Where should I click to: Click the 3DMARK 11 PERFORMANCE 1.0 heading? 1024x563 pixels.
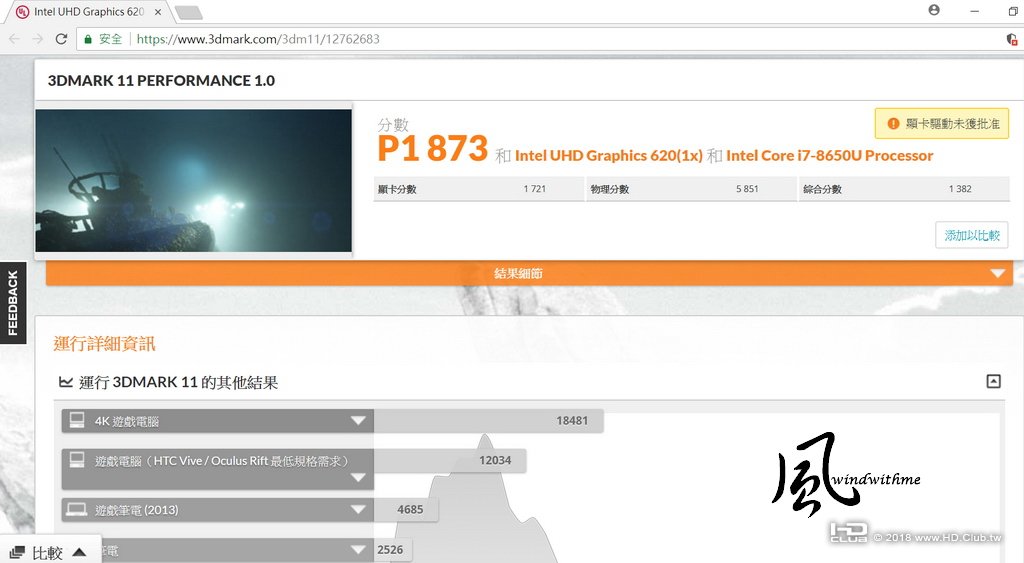(161, 80)
